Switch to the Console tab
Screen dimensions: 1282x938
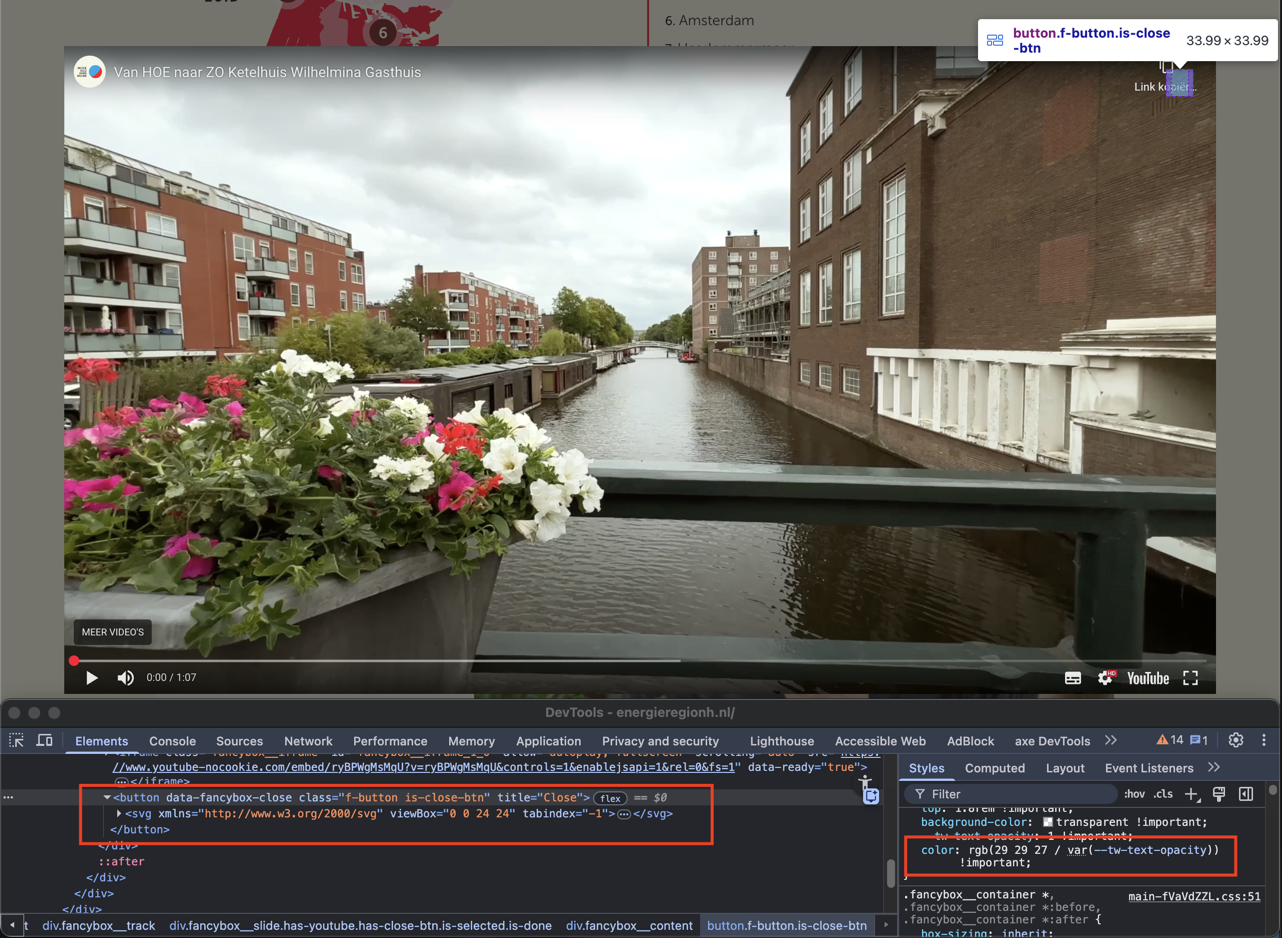(x=172, y=741)
